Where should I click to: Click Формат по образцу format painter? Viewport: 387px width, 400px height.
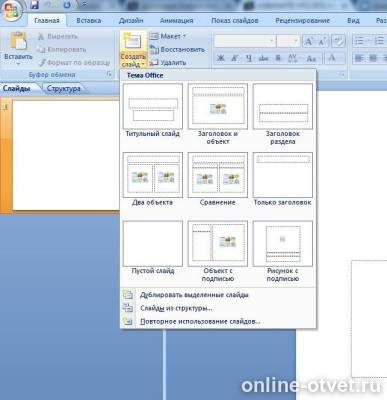[74, 62]
